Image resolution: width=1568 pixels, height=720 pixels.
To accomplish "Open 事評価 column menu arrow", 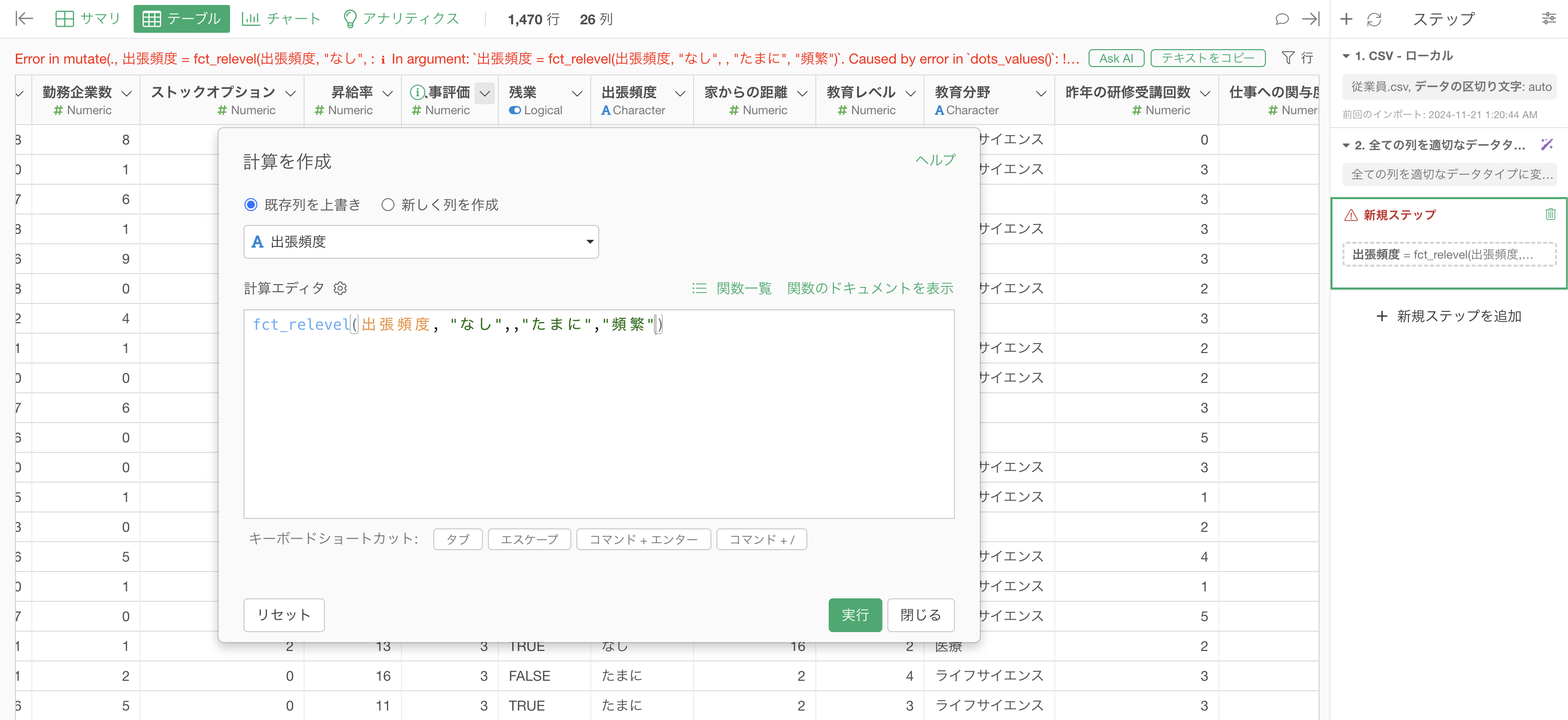I will (484, 94).
